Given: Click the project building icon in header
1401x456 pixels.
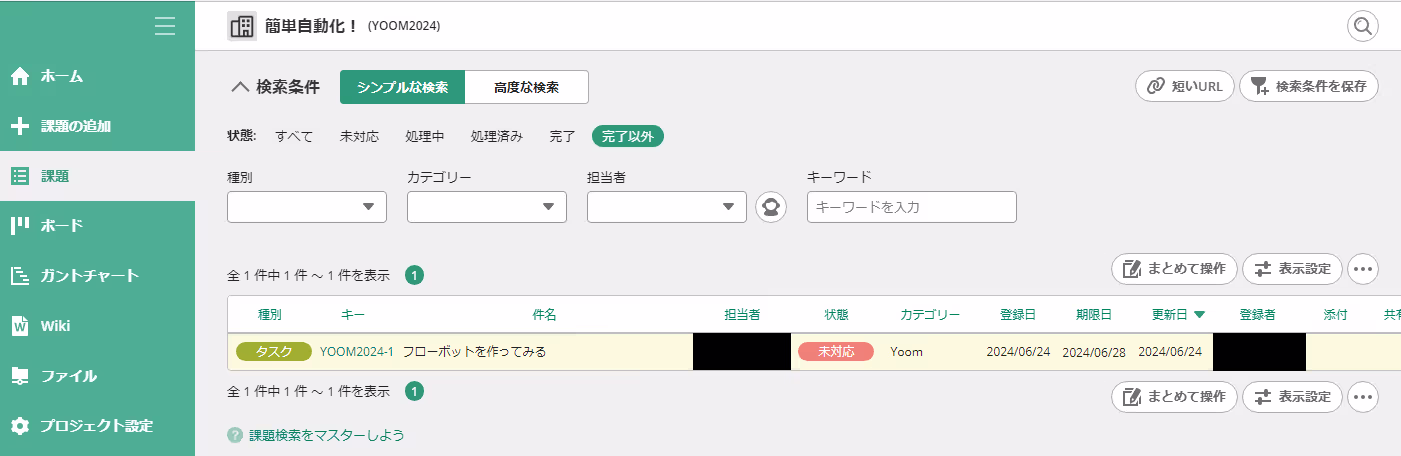Looking at the screenshot, I should 242,26.
